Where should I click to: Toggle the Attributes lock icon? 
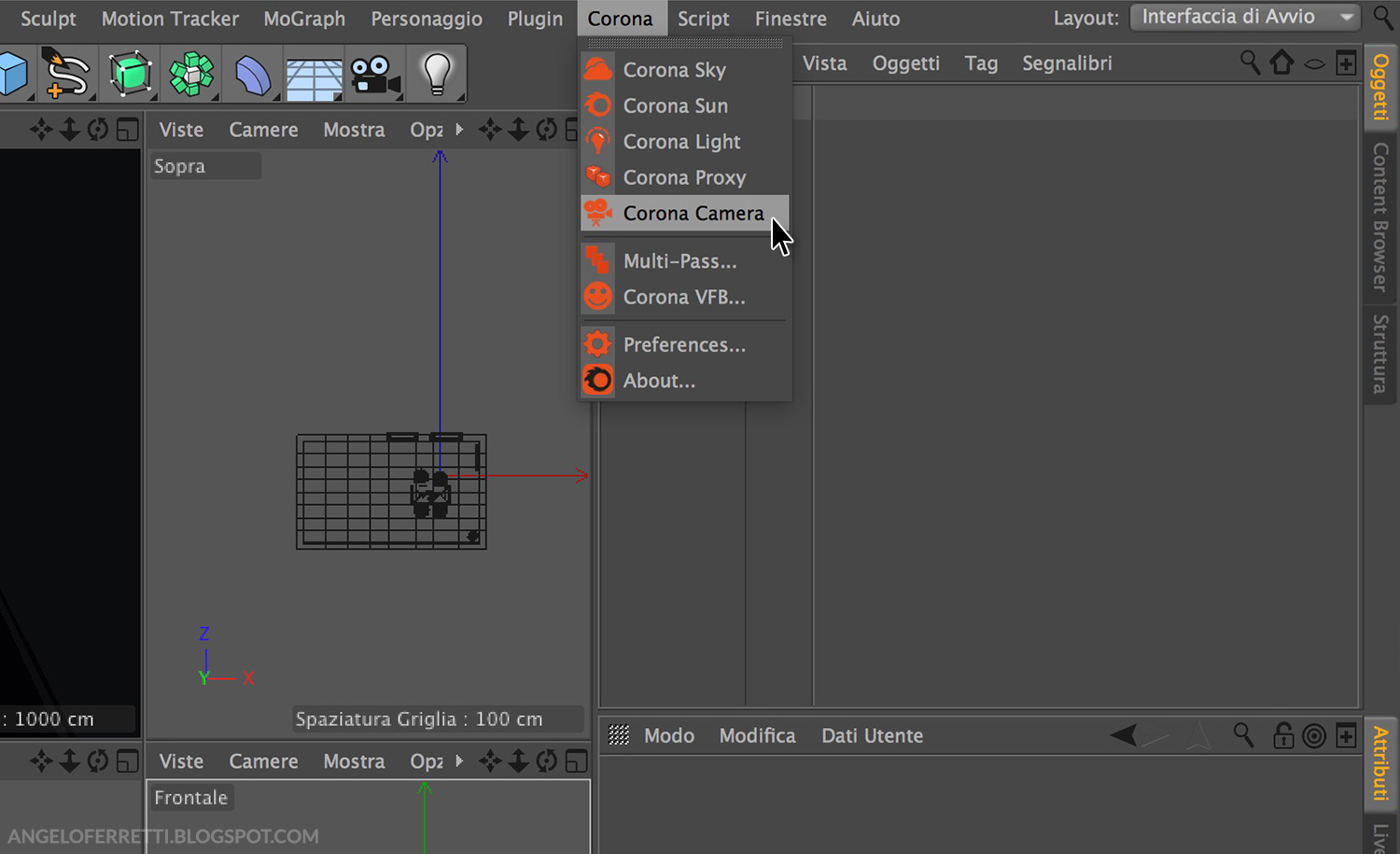tap(1284, 735)
